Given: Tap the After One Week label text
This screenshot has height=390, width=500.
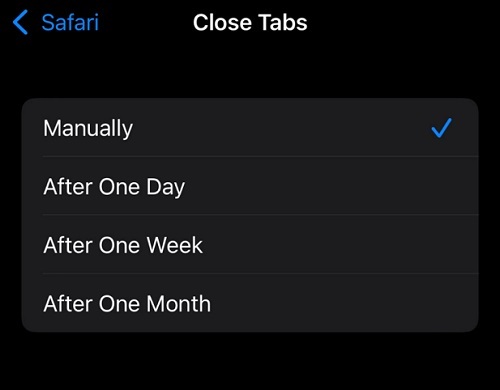Looking at the screenshot, I should pos(123,245).
